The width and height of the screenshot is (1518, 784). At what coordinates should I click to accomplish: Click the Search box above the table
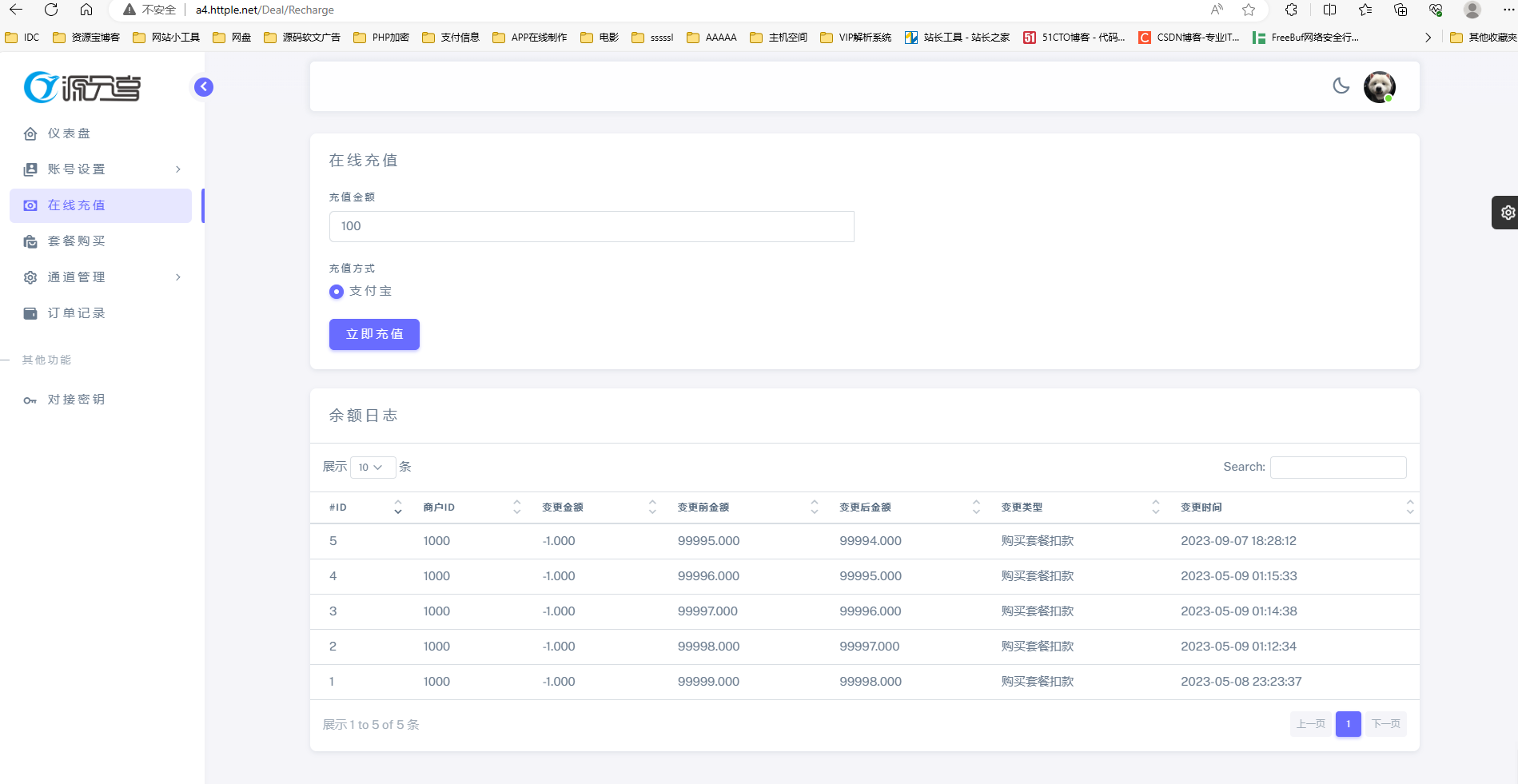pyautogui.click(x=1337, y=468)
